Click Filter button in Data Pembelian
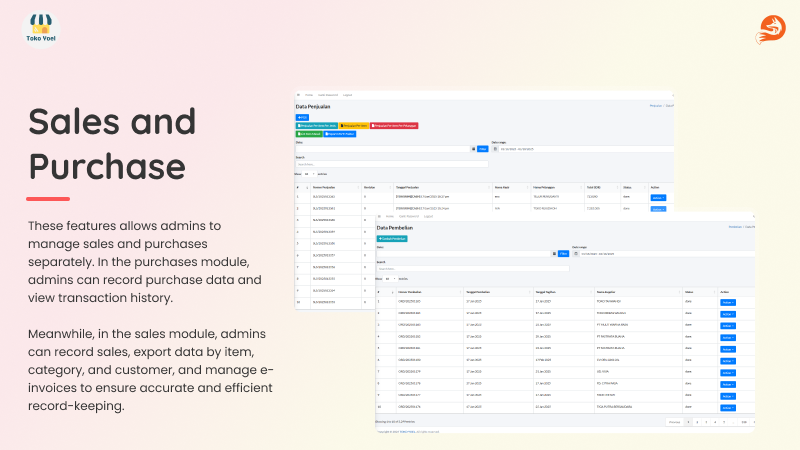The width and height of the screenshot is (800, 450). click(563, 254)
